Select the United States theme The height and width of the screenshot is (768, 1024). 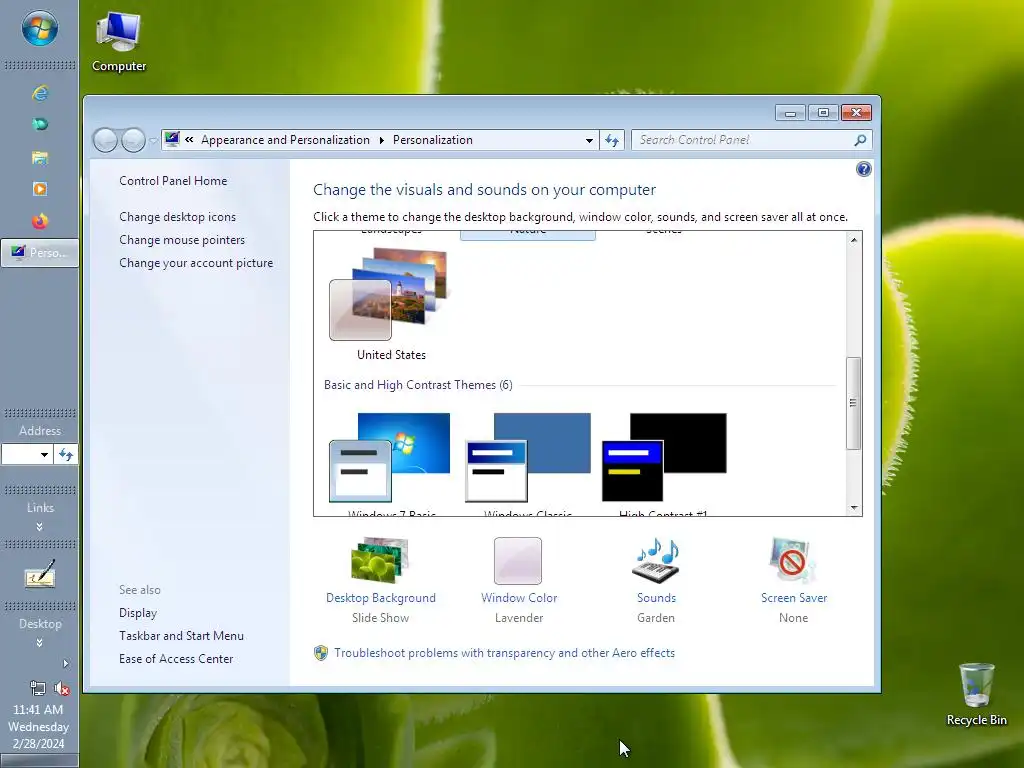[x=391, y=305]
